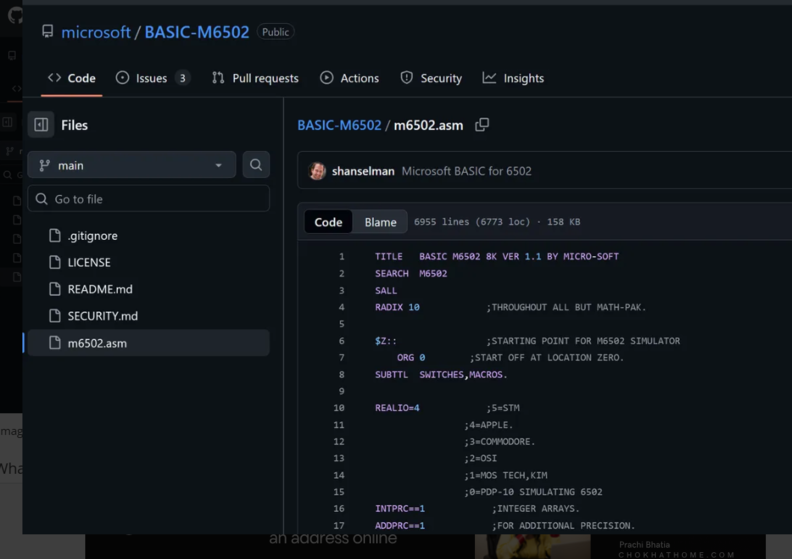Switch to the Blame view

pyautogui.click(x=380, y=222)
